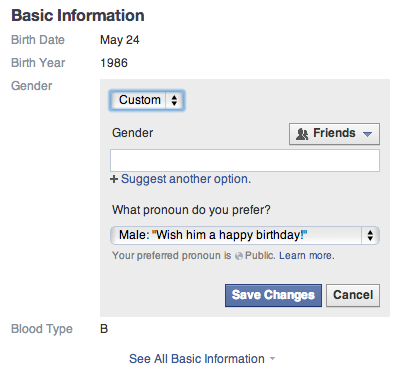Open the Custom gender dropdown

(147, 100)
